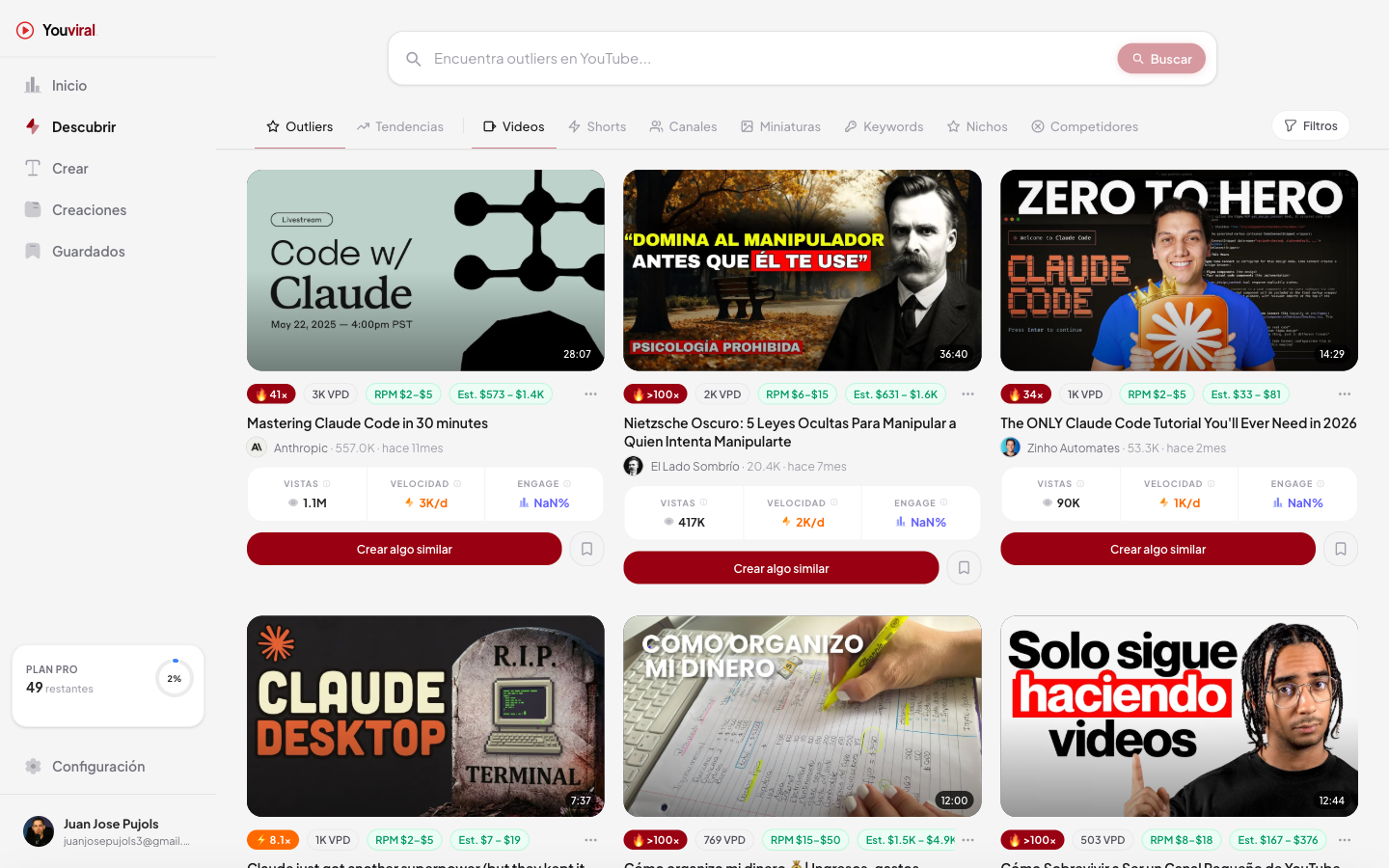The image size is (1389, 868).
Task: Open the Plan Pro 49 restantes card
Action: coord(108,686)
